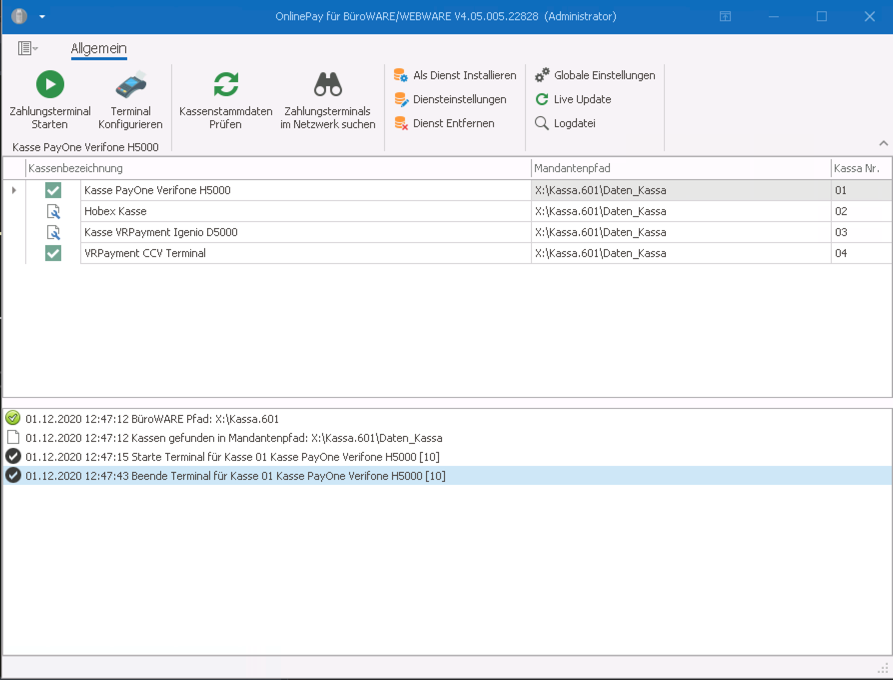
Task: Click Mandantenpfad cell of Hobex Kasse row
Action: [681, 211]
